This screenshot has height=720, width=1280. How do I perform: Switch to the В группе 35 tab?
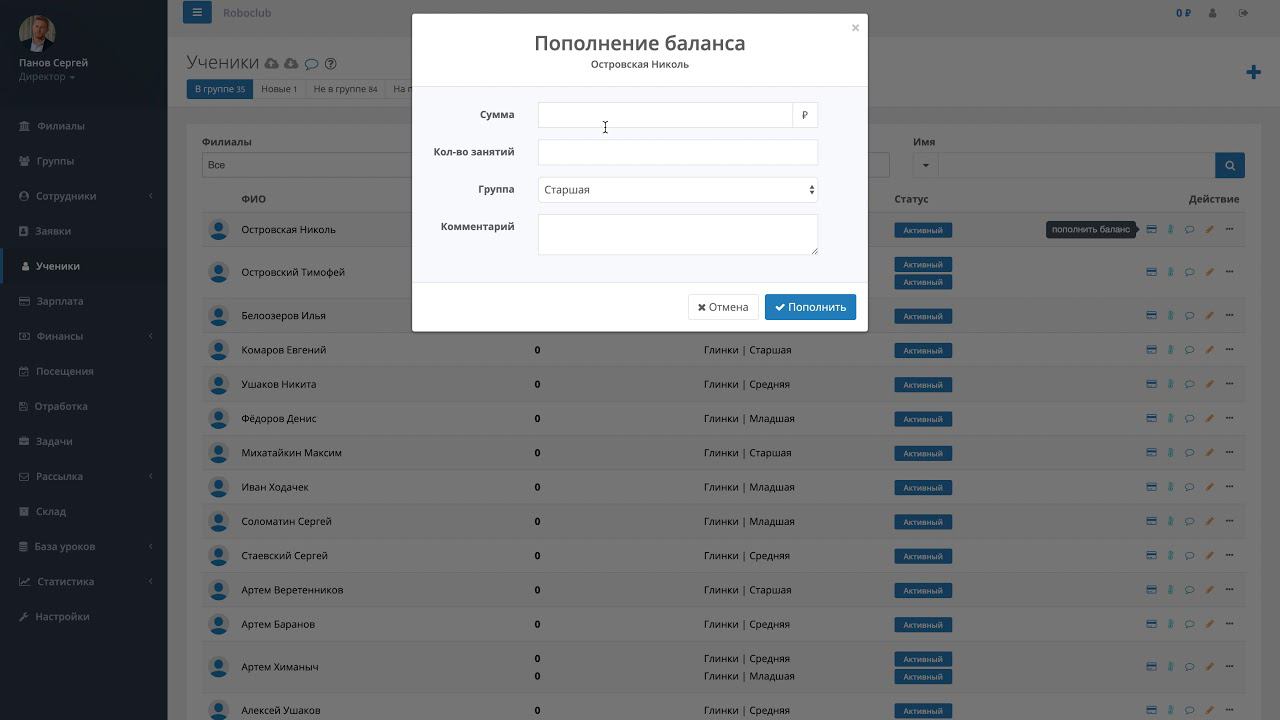219,89
